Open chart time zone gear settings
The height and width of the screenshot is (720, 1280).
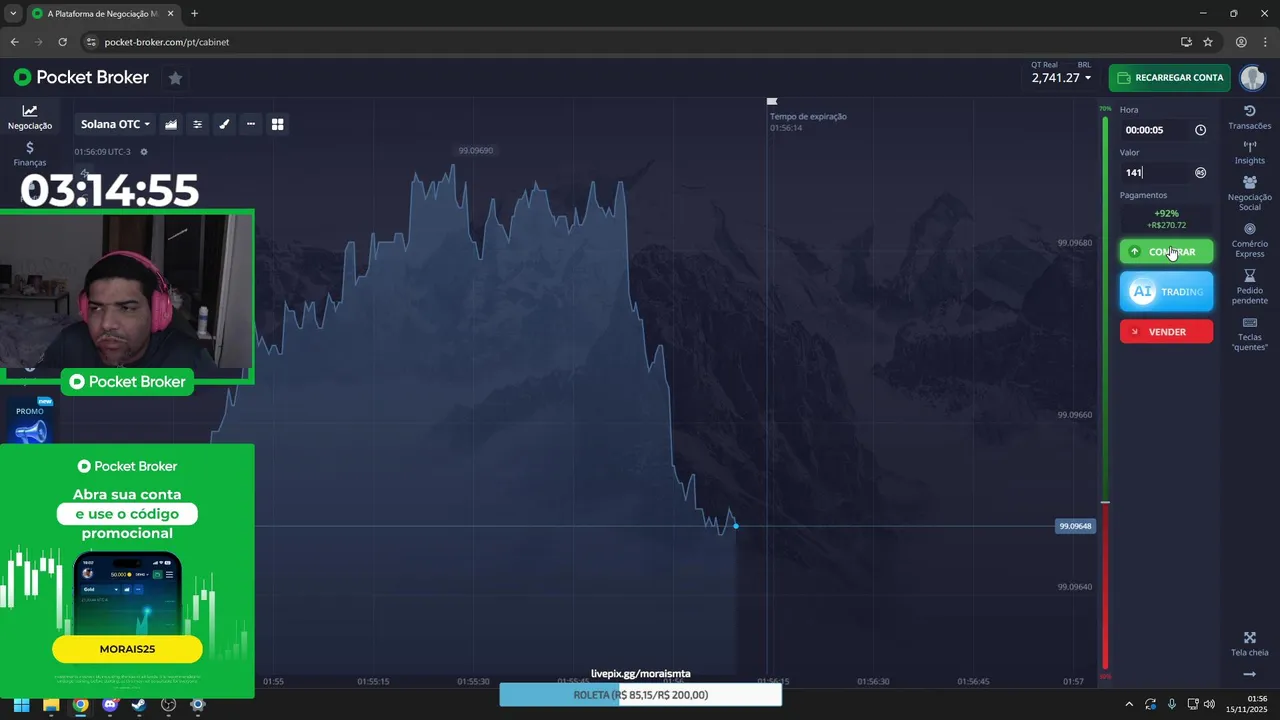144,152
